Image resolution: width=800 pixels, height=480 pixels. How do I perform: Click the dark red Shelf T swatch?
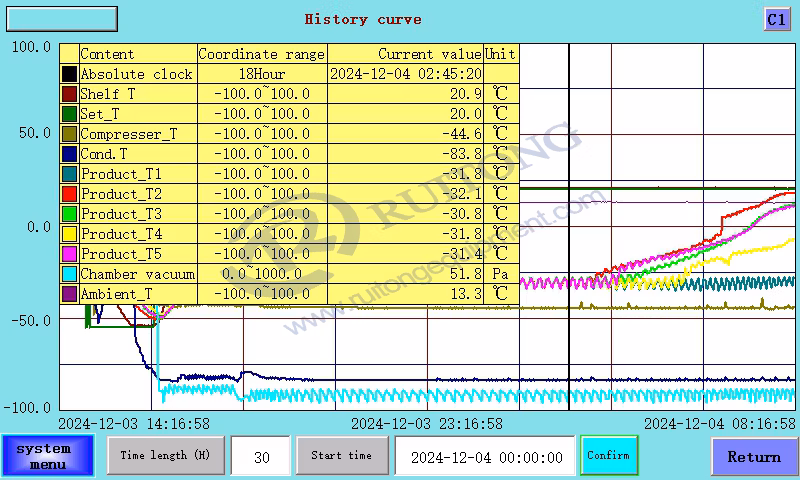tap(69, 94)
